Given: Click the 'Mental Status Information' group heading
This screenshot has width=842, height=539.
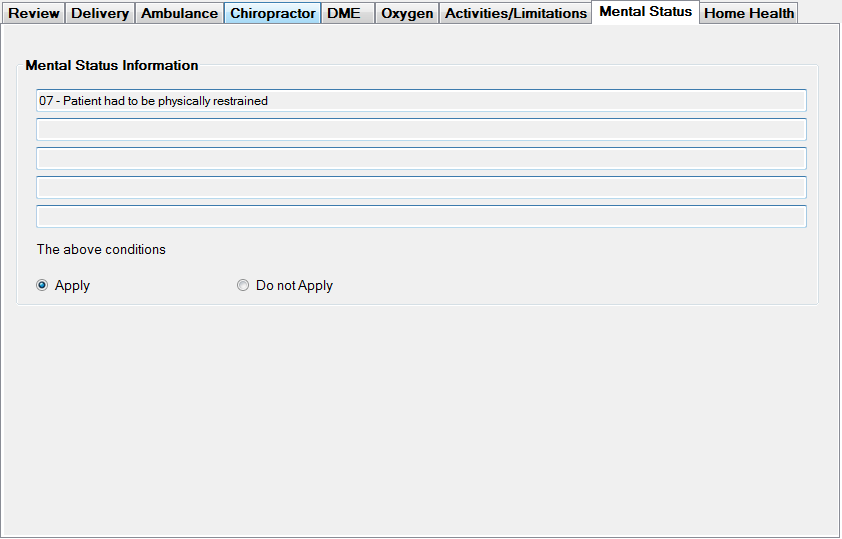Looking at the screenshot, I should click(112, 65).
